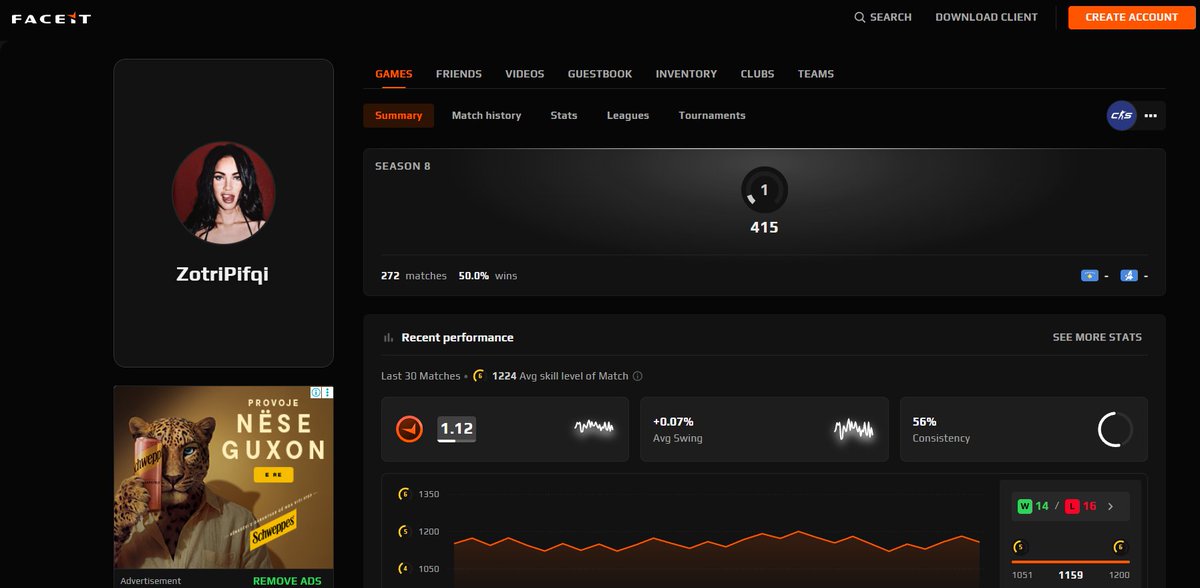Viewport: 1200px width, 588px height.
Task: Click the 56% Consistency value
Action: click(923, 422)
